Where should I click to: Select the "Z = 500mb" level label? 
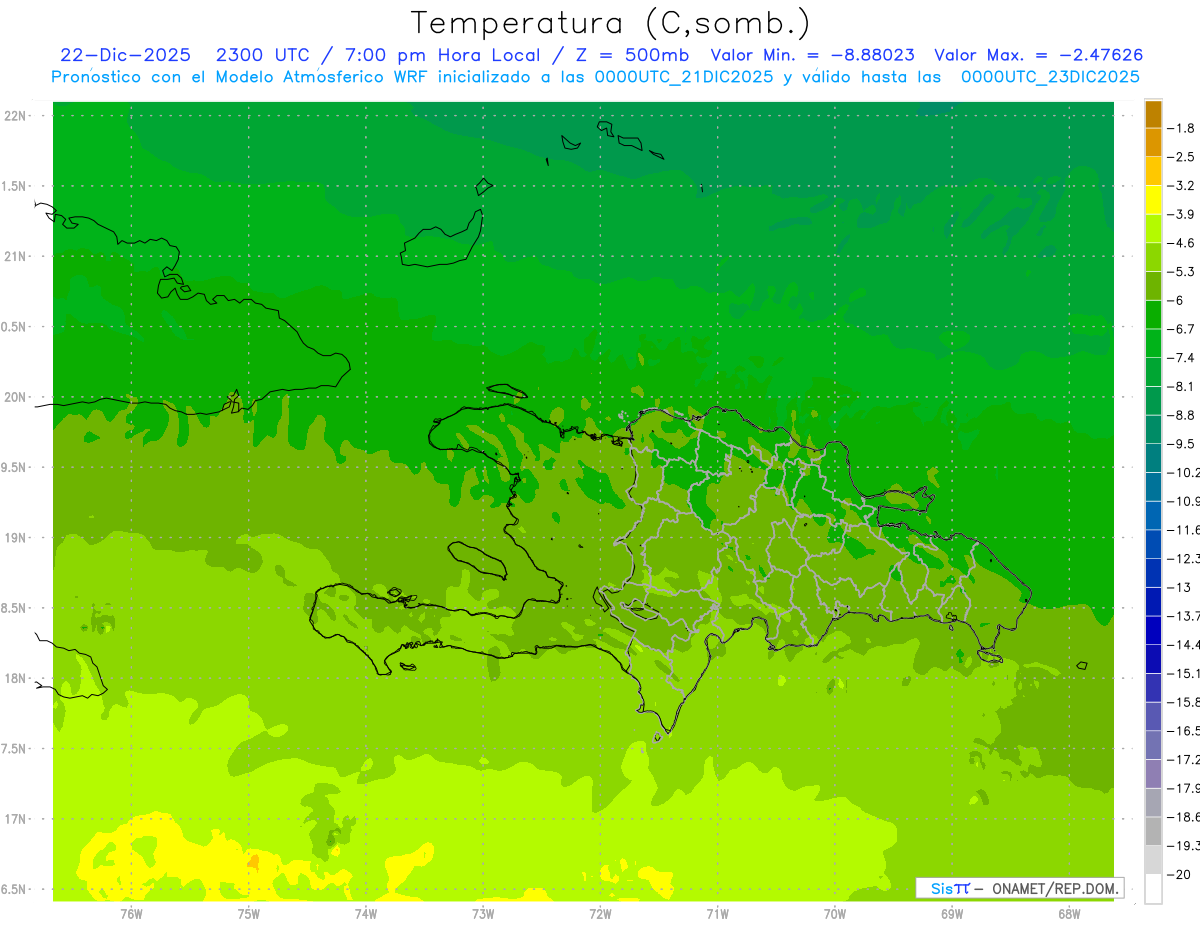click(x=626, y=55)
